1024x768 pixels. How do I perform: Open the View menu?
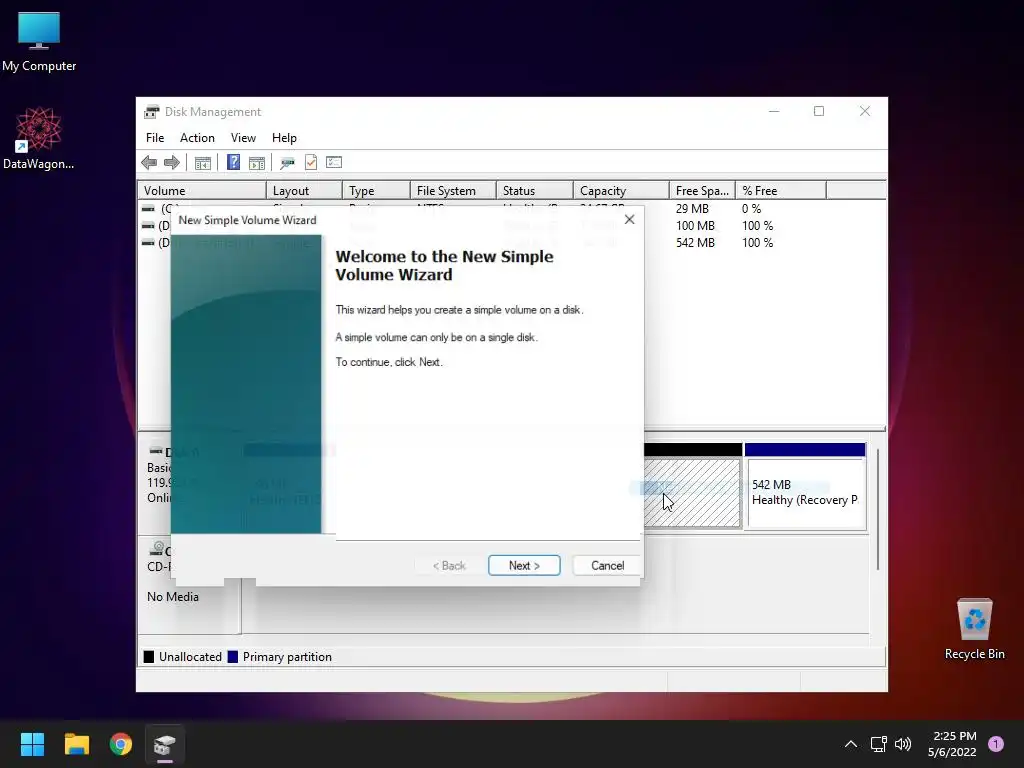click(x=243, y=138)
